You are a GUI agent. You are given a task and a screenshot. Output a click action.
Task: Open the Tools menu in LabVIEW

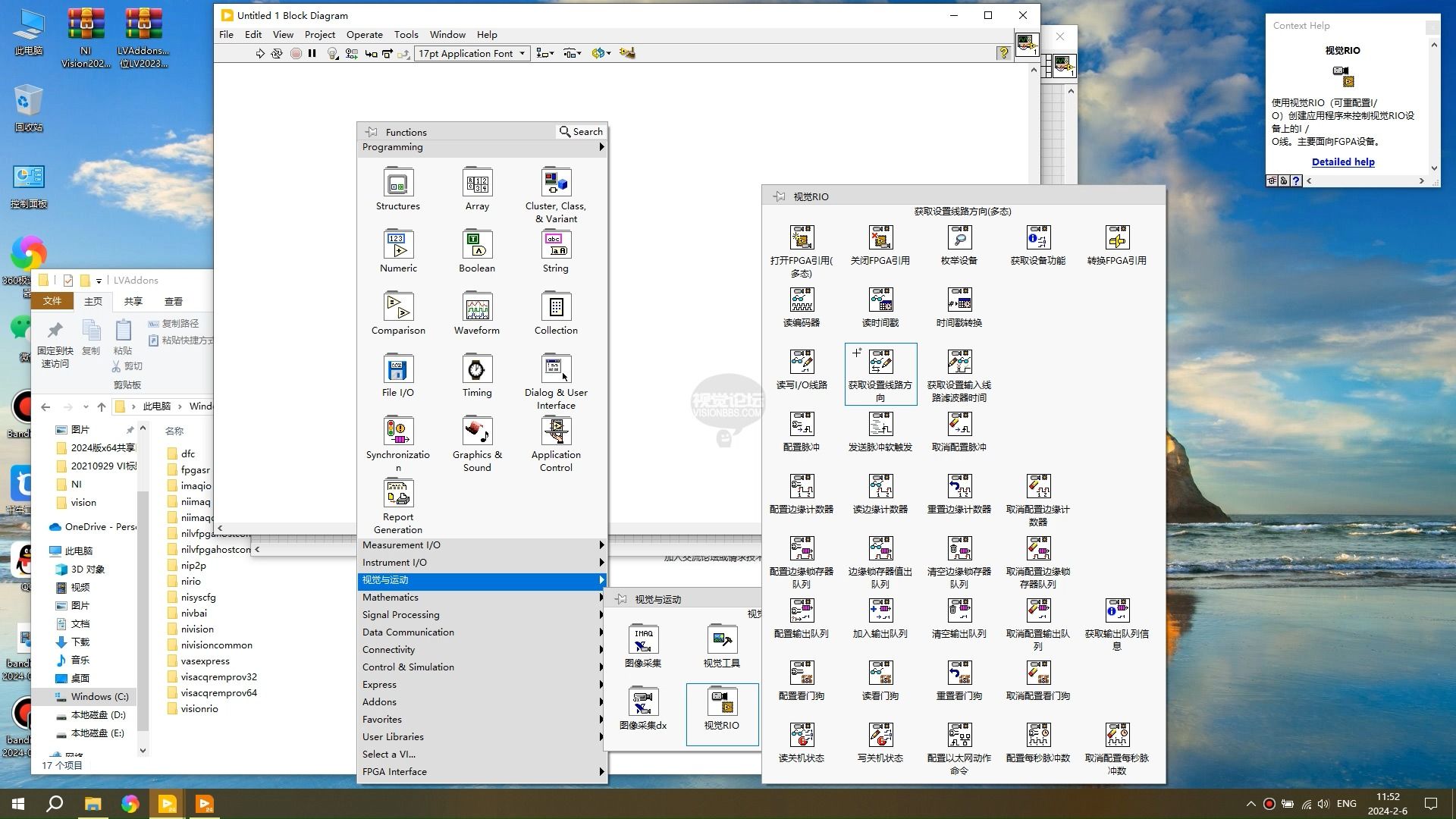406,34
